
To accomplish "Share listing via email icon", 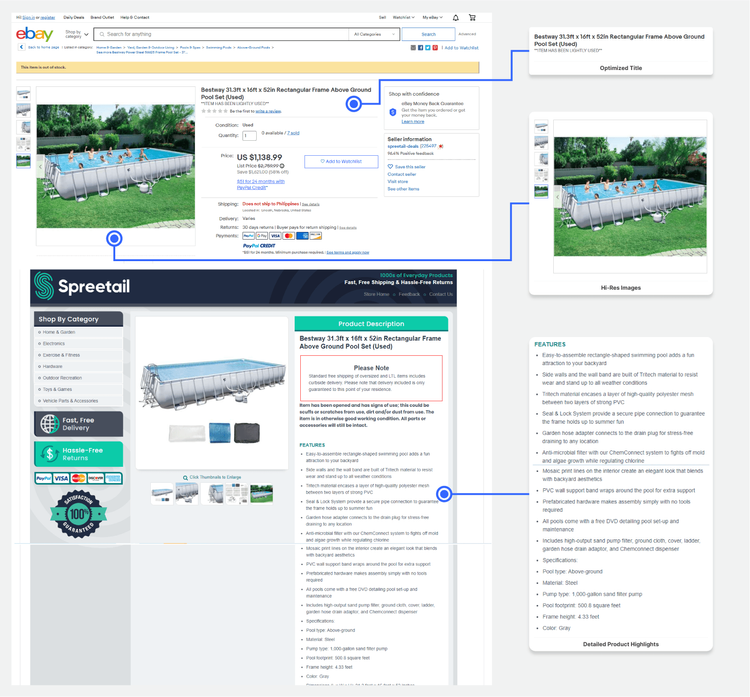I will (413, 48).
